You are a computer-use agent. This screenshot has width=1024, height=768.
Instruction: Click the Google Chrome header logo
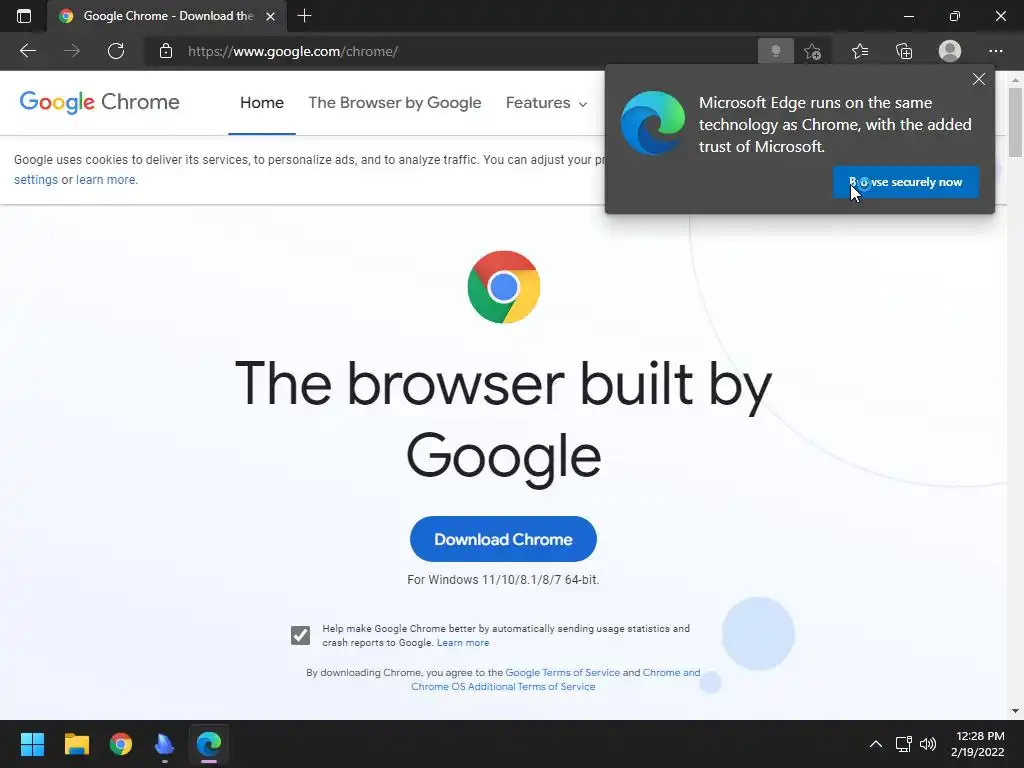99,103
